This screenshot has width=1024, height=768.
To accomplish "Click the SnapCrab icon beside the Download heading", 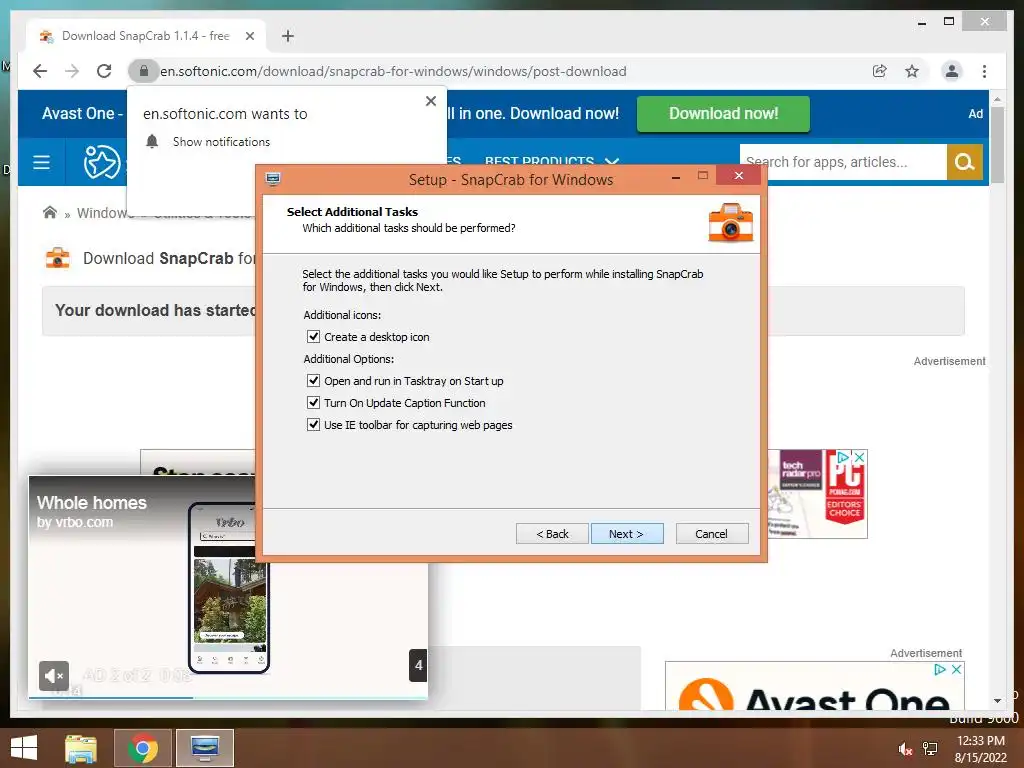I will tap(57, 258).
